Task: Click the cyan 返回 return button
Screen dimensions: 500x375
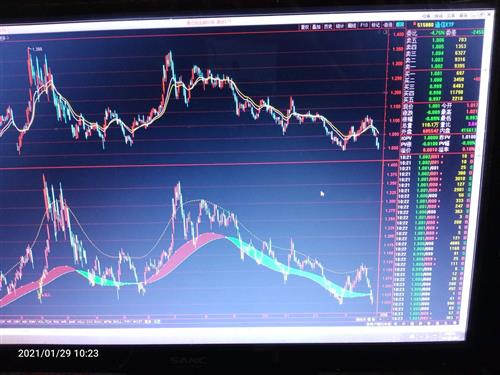Action: pos(400,25)
